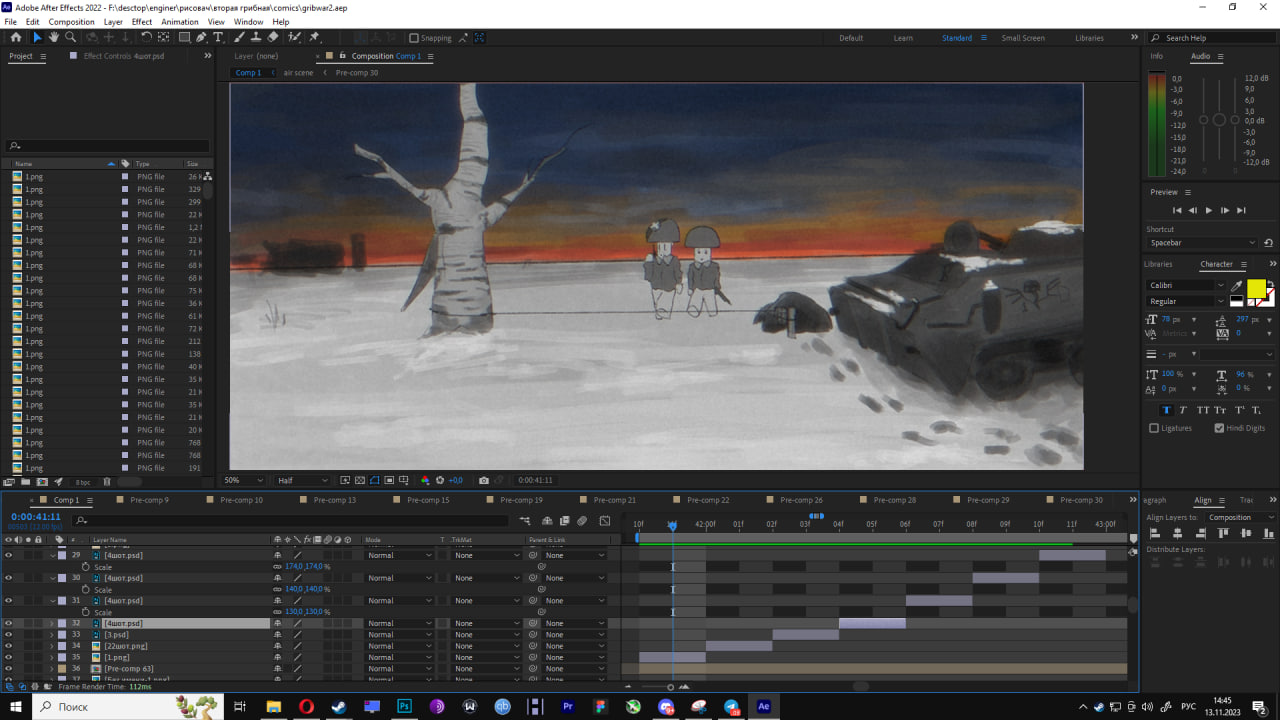Click the Faux Bold button in Character panel
The image size is (1280, 720).
tap(1166, 410)
